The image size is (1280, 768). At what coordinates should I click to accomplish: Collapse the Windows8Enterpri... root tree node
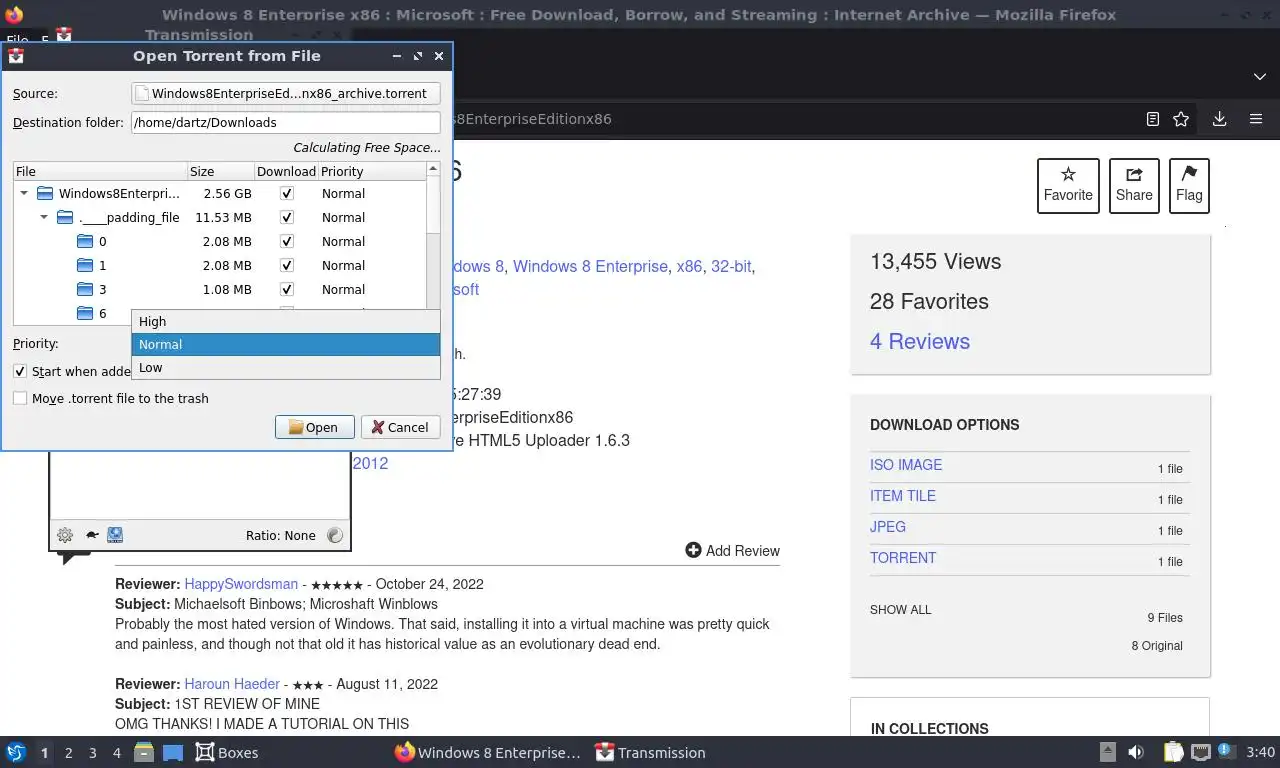[24, 193]
